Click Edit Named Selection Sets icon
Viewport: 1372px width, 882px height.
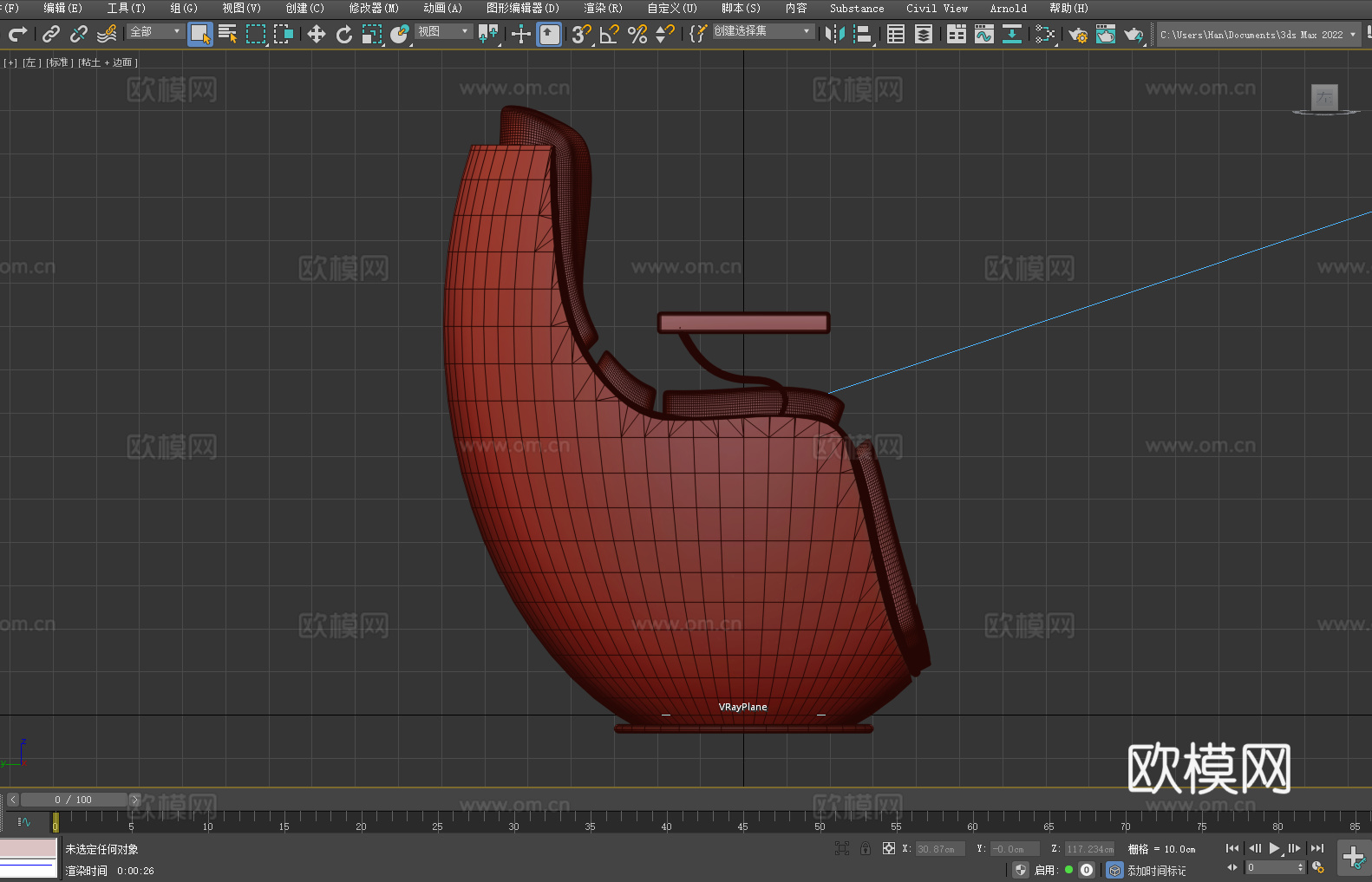point(698,34)
